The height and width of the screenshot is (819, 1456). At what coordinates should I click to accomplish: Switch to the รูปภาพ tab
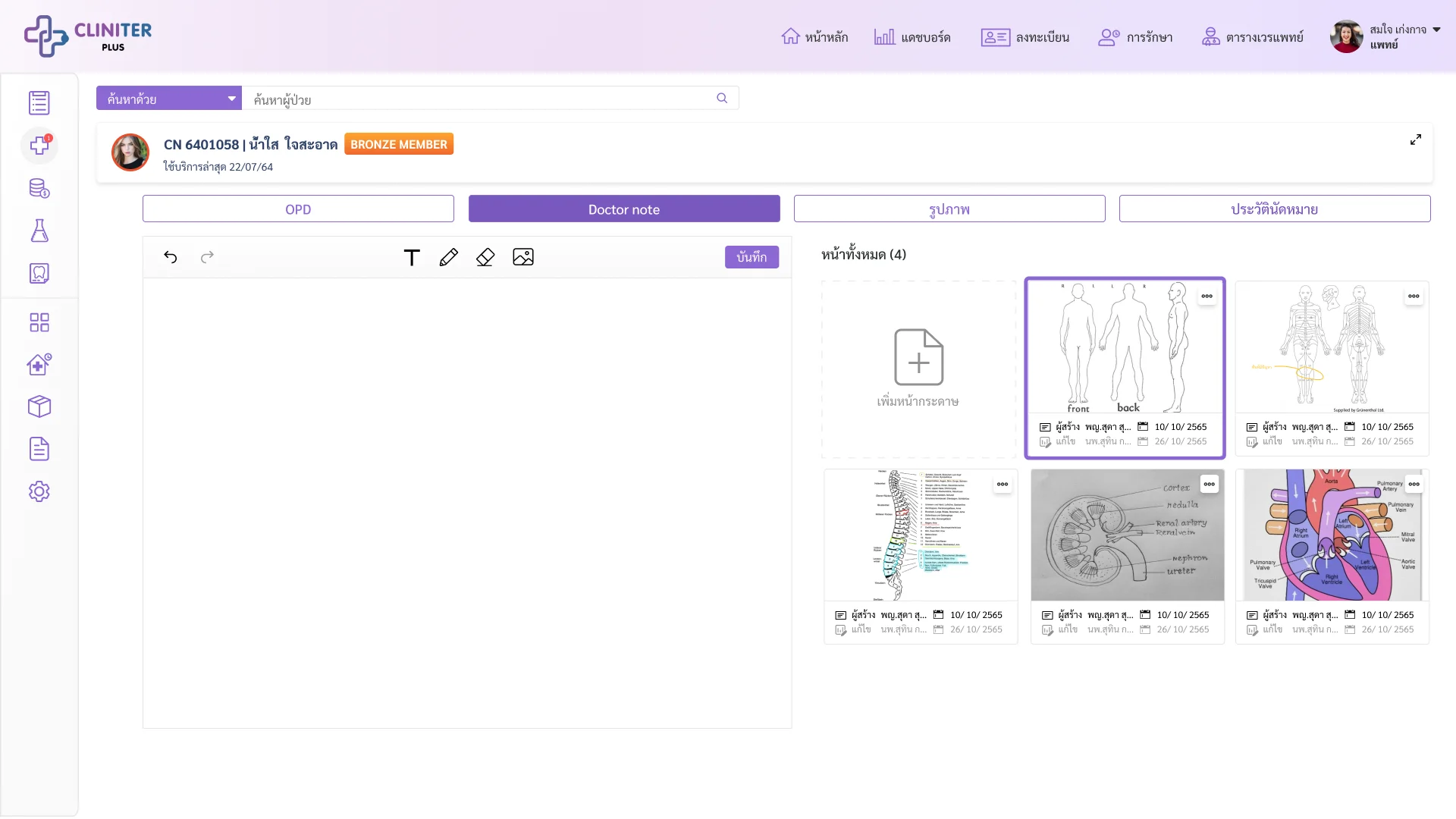click(x=949, y=209)
